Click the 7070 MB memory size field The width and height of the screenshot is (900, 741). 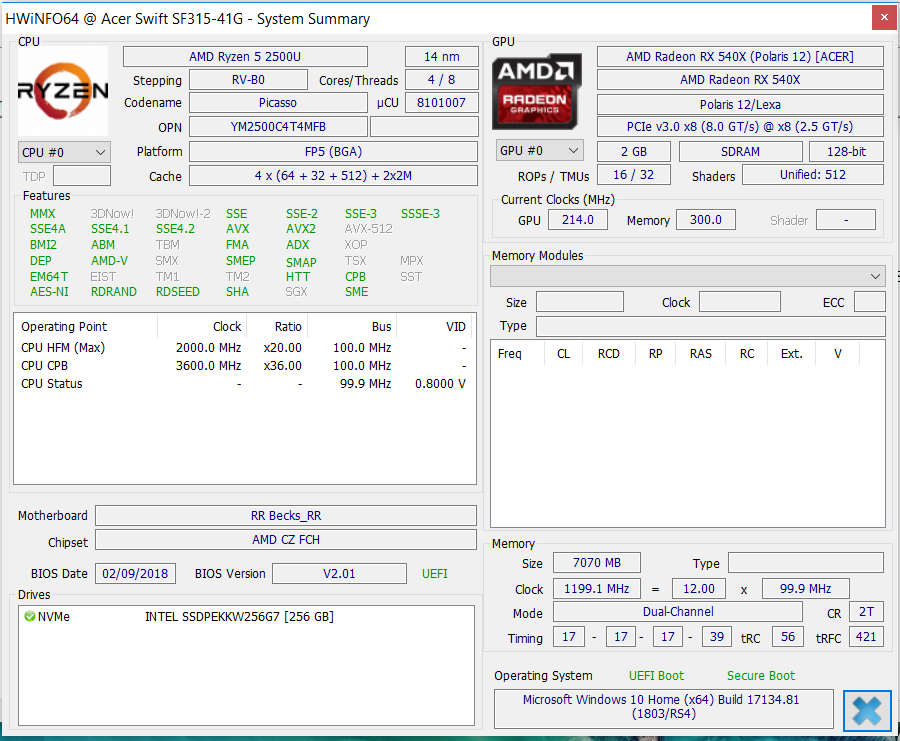tap(597, 562)
